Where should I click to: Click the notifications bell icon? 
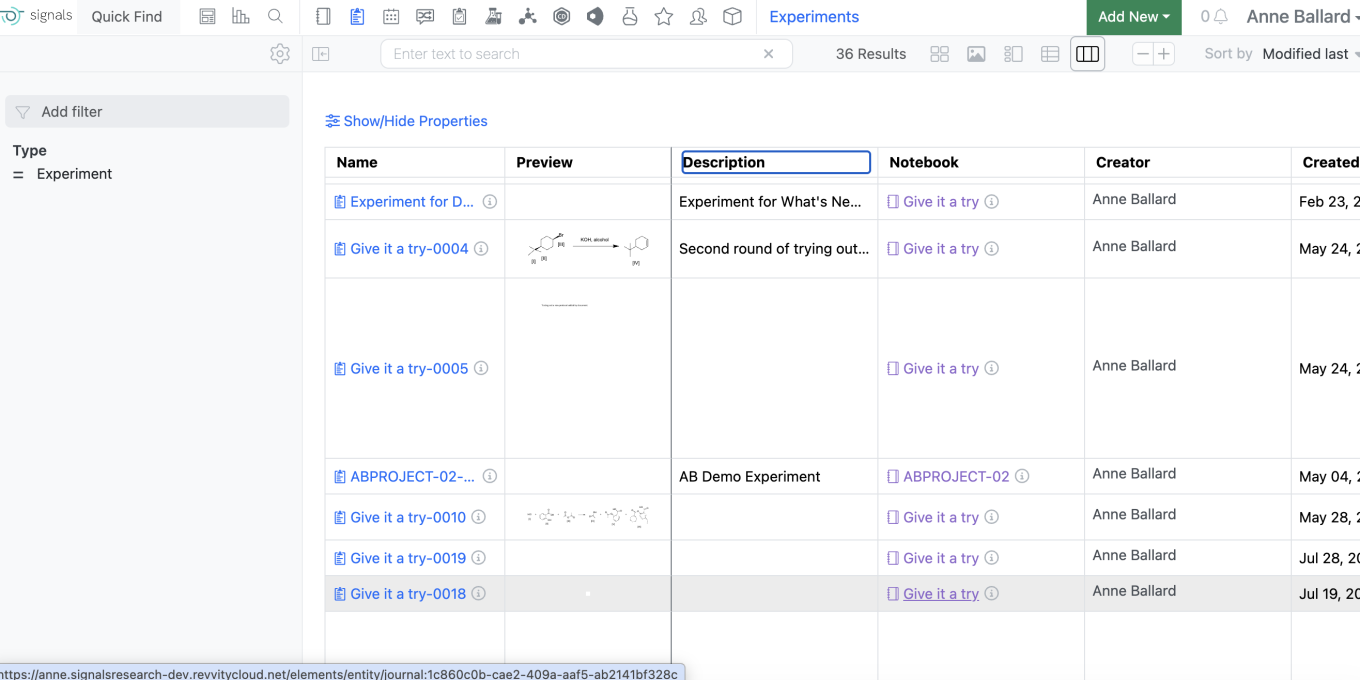1220,17
